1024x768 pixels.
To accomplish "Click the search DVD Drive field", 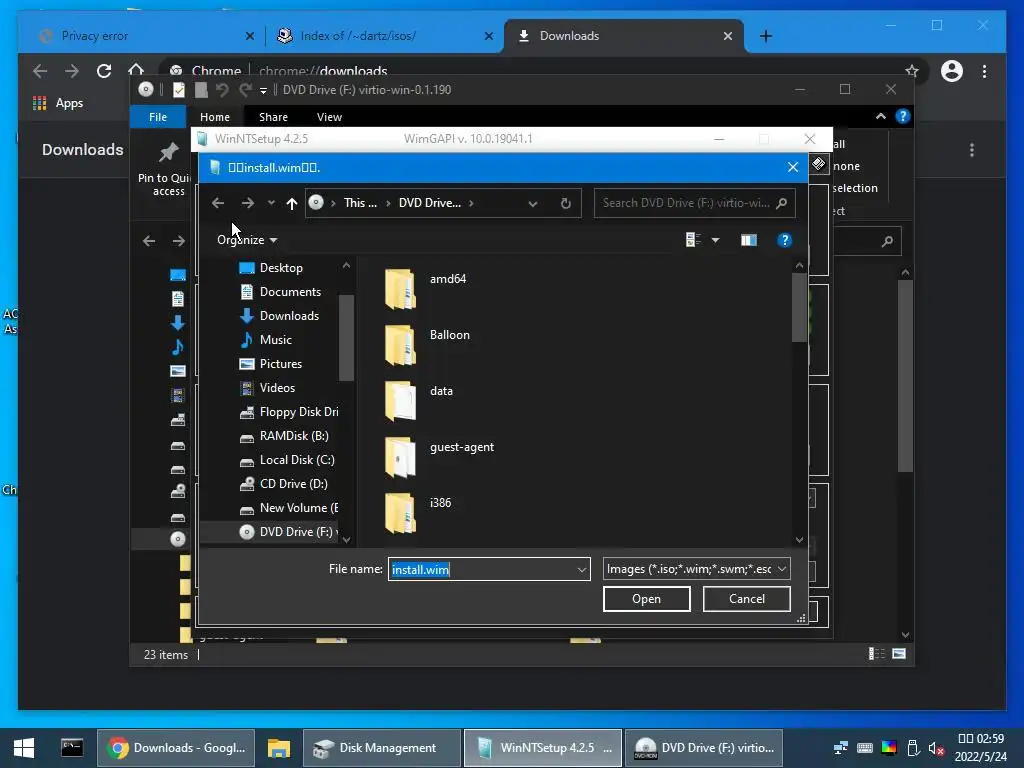I will [x=694, y=203].
